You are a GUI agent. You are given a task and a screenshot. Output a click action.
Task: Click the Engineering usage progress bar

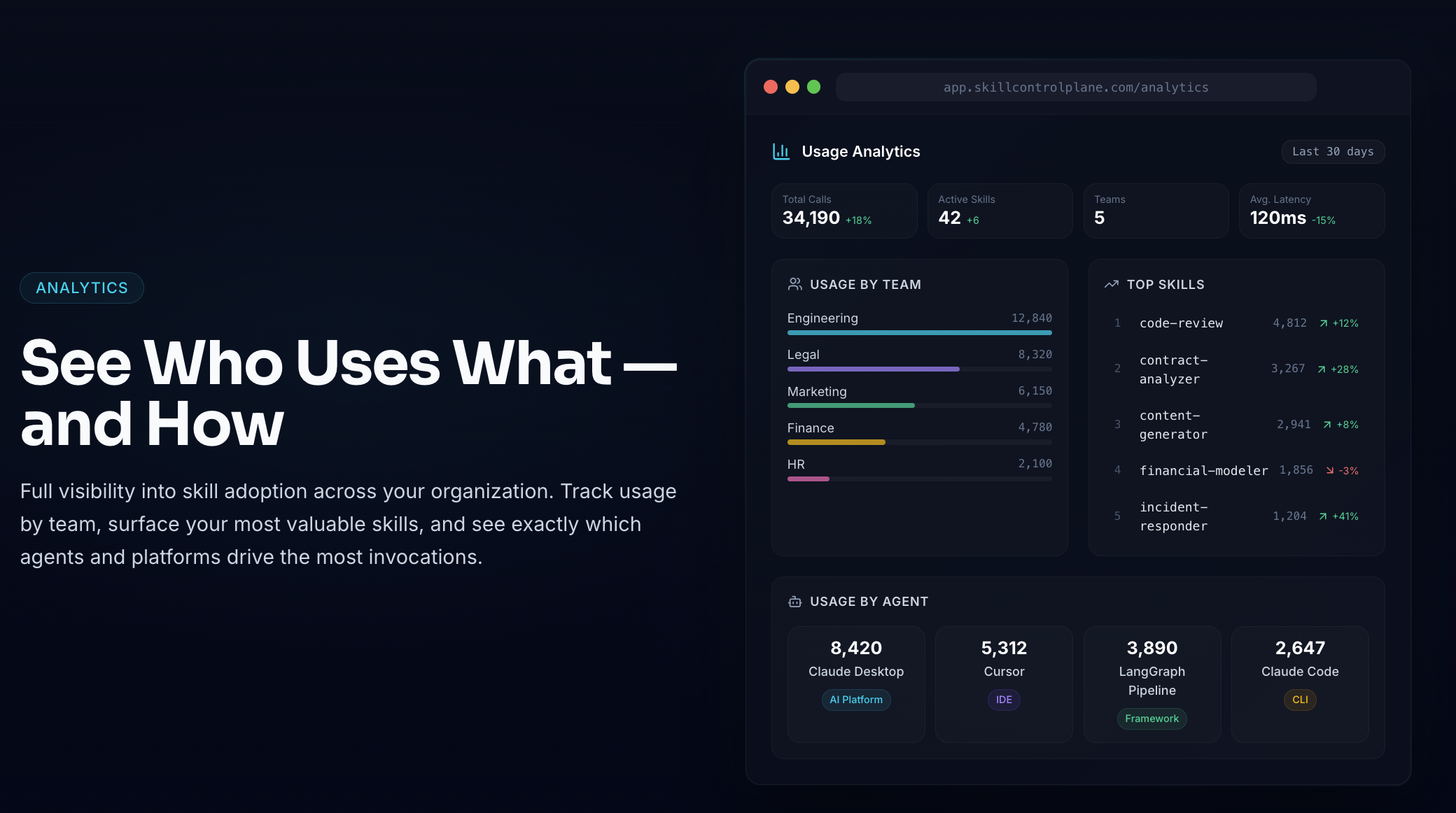(918, 333)
